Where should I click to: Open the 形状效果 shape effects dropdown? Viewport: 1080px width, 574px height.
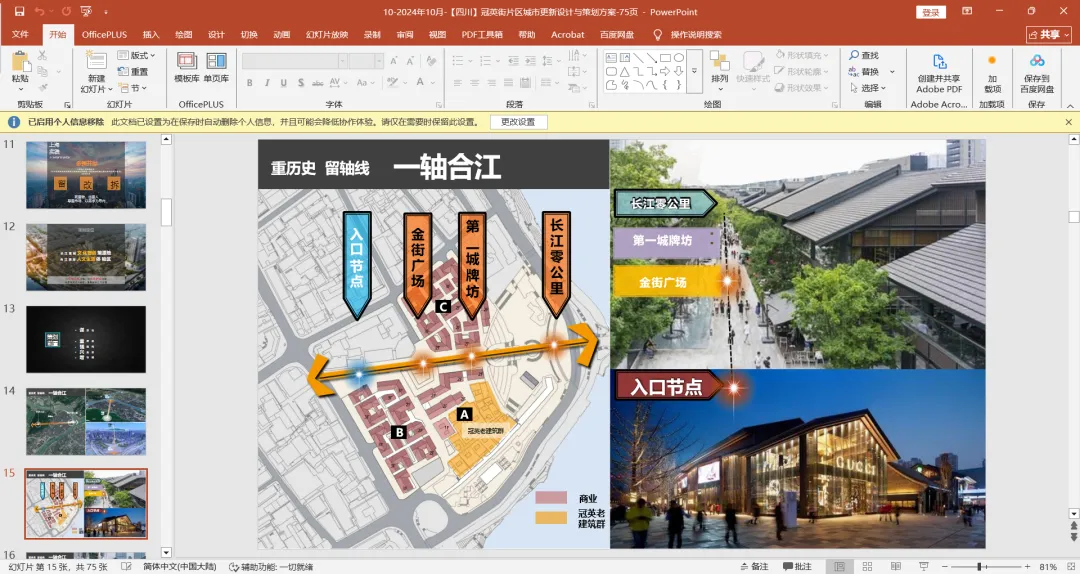pos(802,88)
